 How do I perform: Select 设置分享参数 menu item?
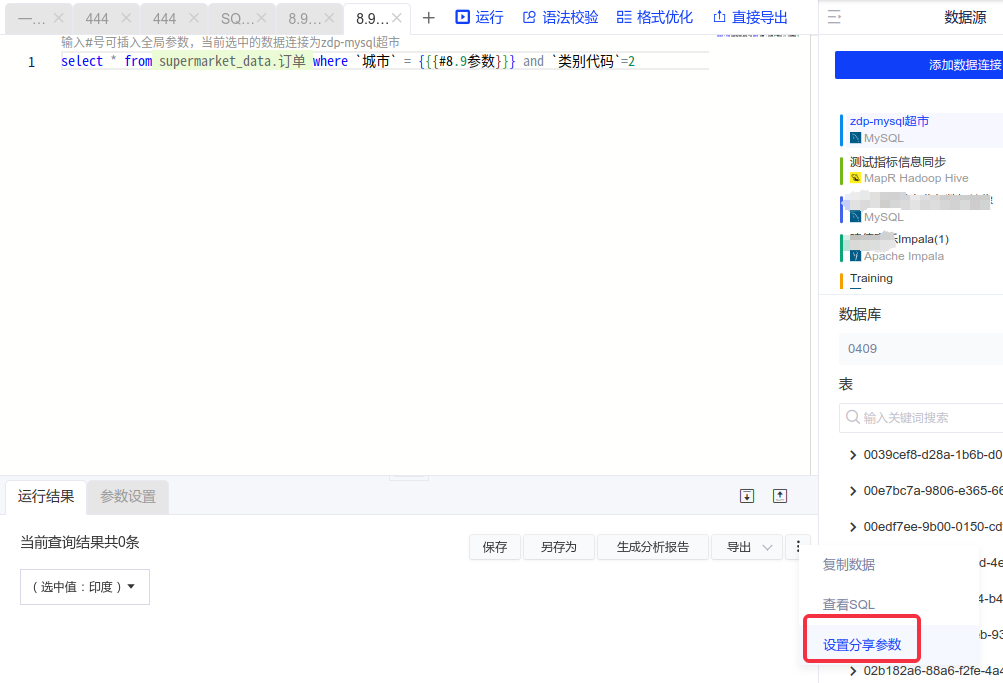point(861,645)
